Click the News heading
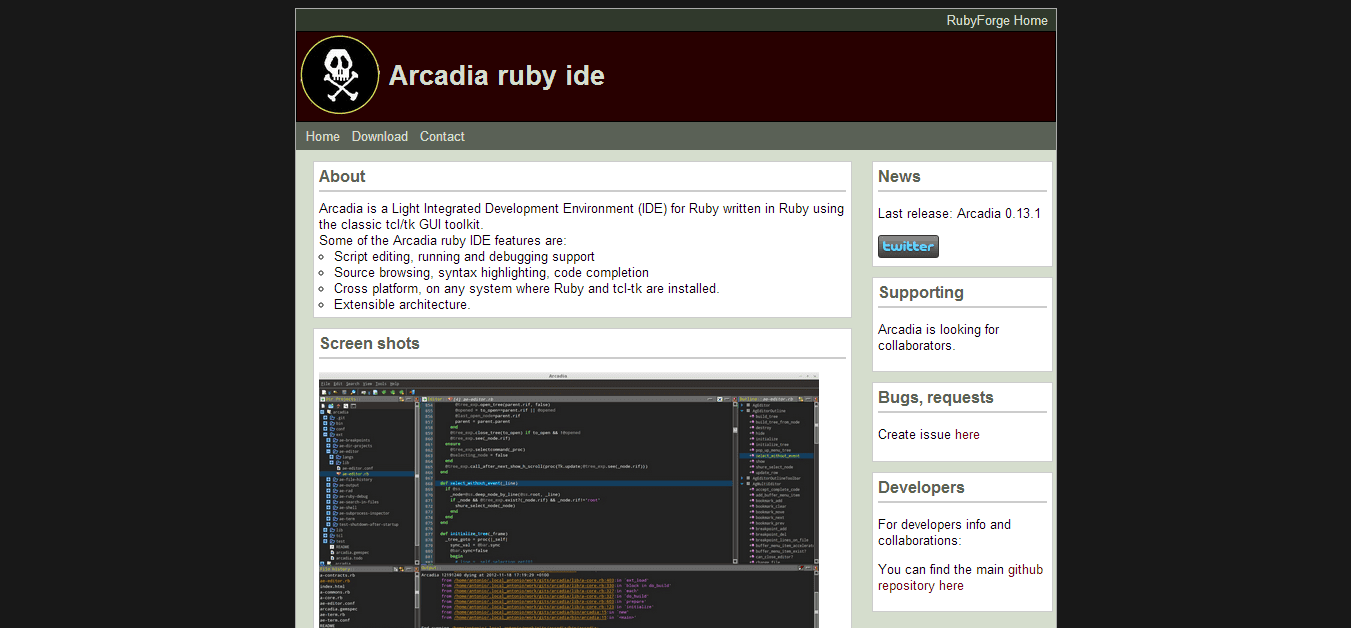The height and width of the screenshot is (628, 1351). [899, 176]
